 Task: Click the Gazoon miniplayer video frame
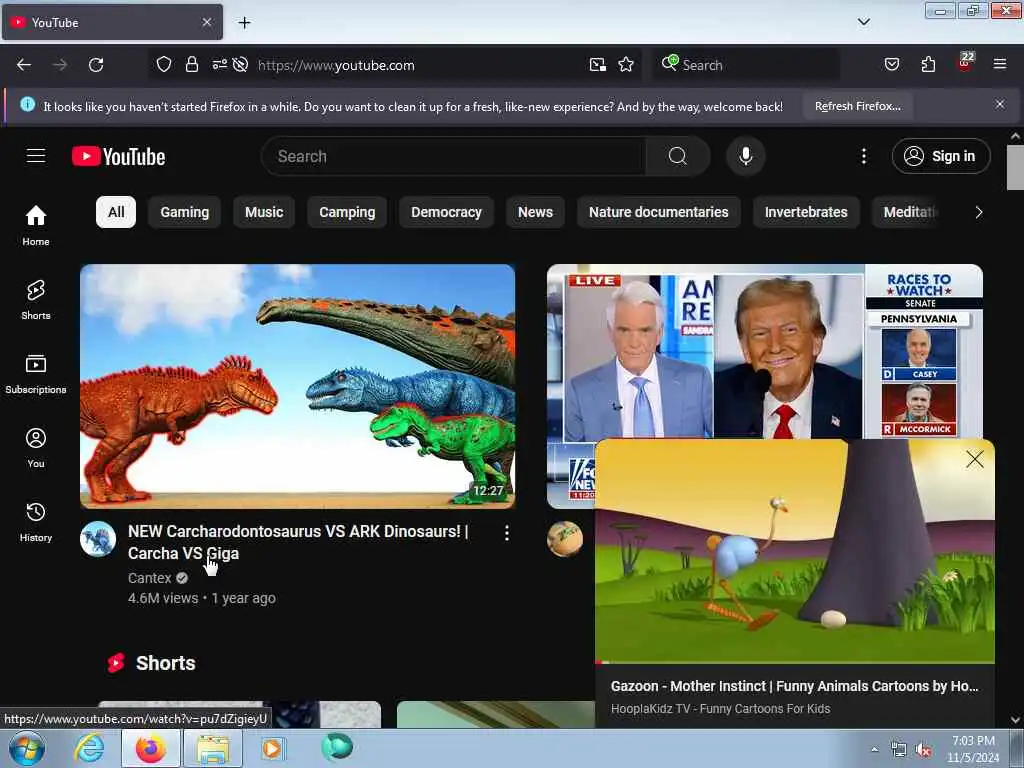pyautogui.click(x=795, y=551)
